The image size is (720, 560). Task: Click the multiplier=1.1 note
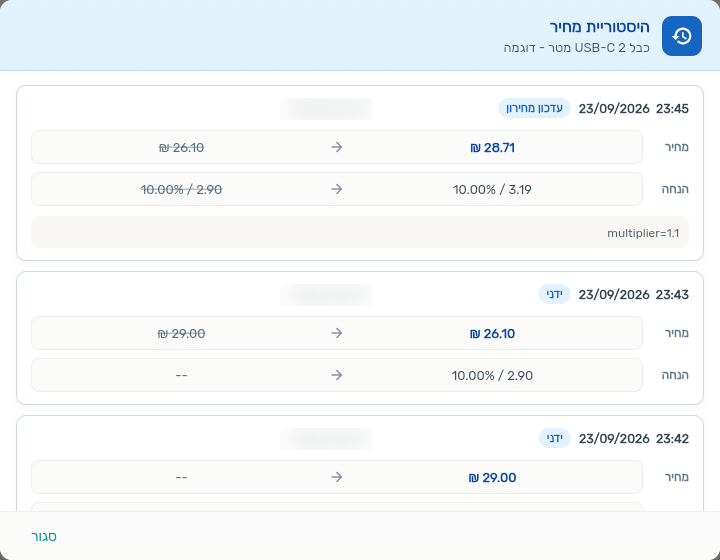pyautogui.click(x=643, y=233)
